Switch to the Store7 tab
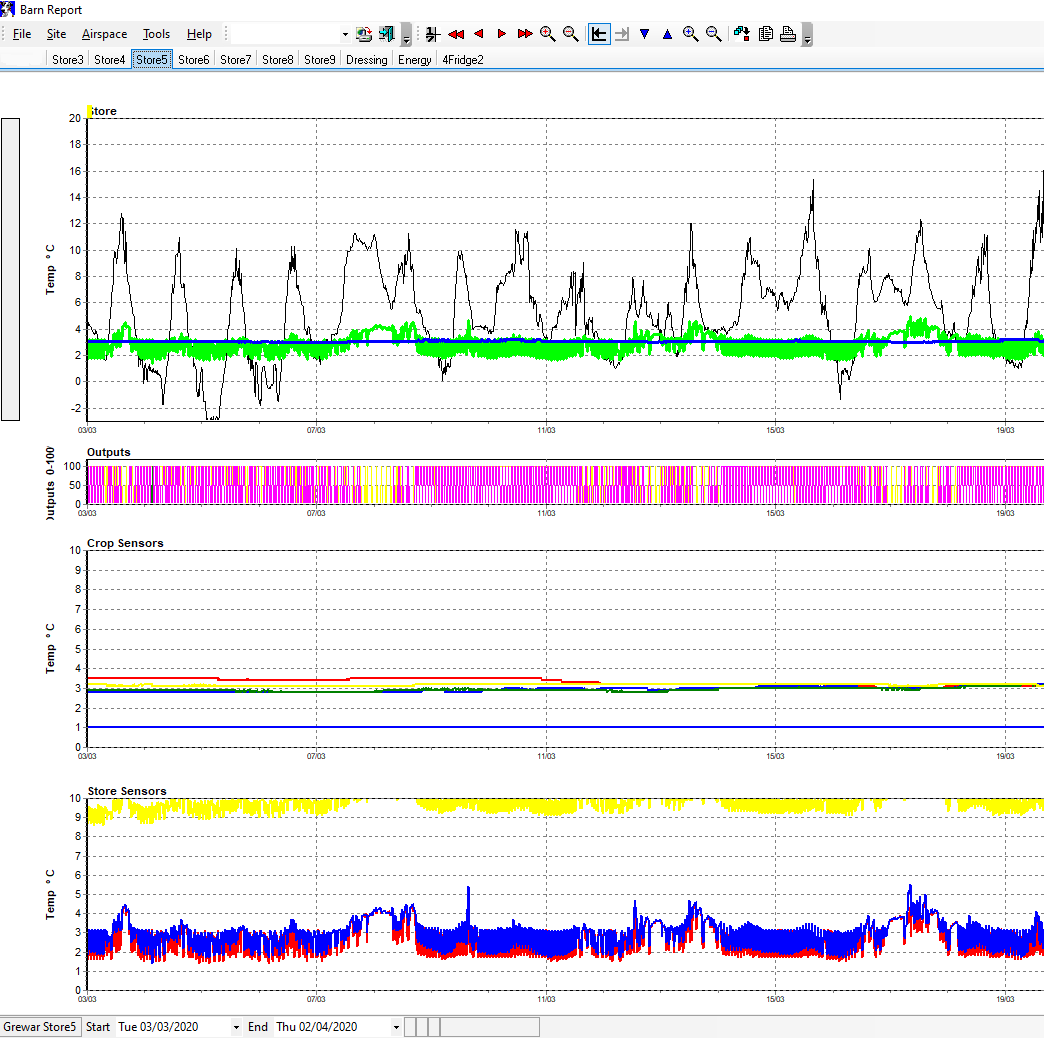Image resolution: width=1044 pixels, height=1038 pixels. coord(236,59)
